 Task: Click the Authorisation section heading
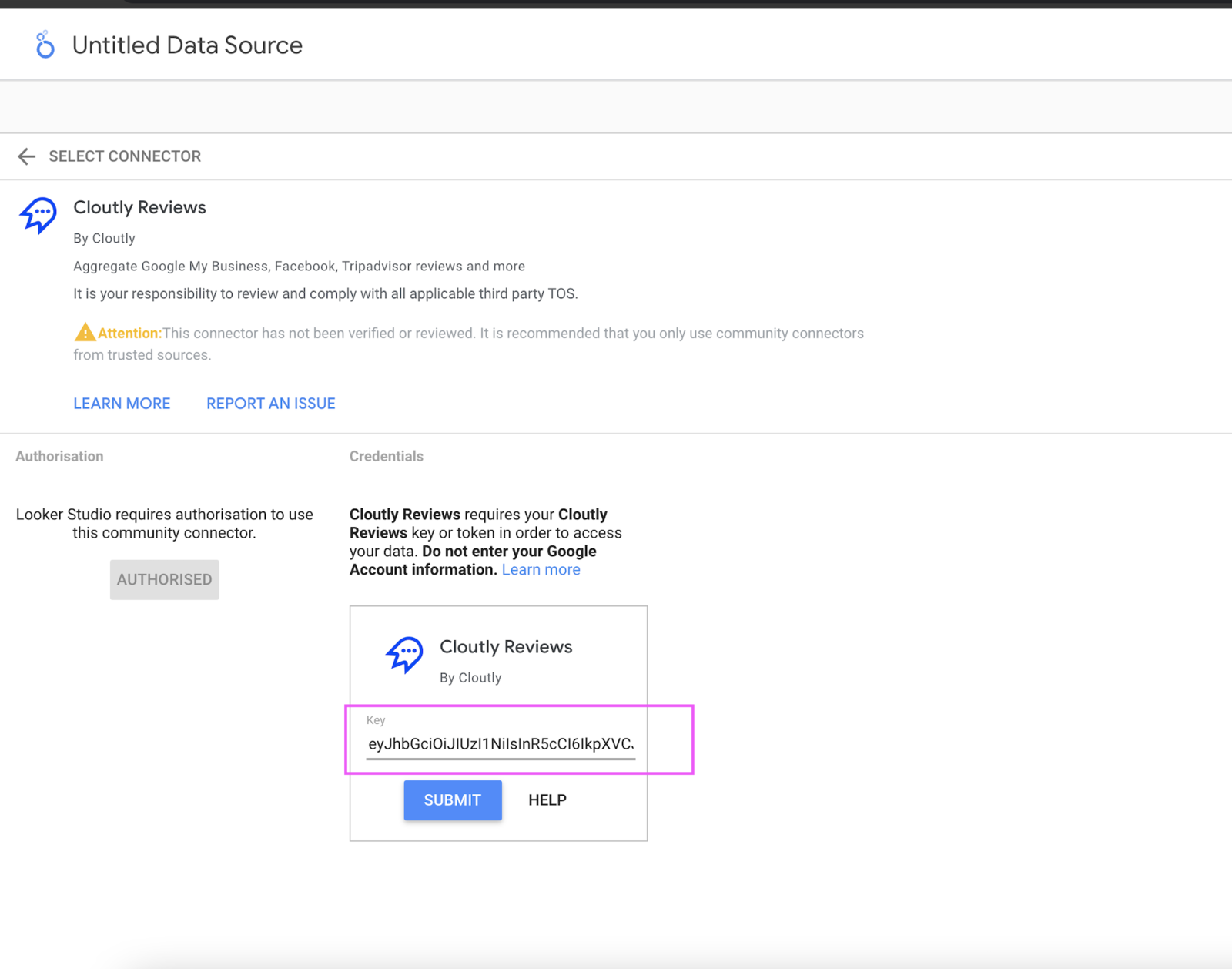click(59, 456)
